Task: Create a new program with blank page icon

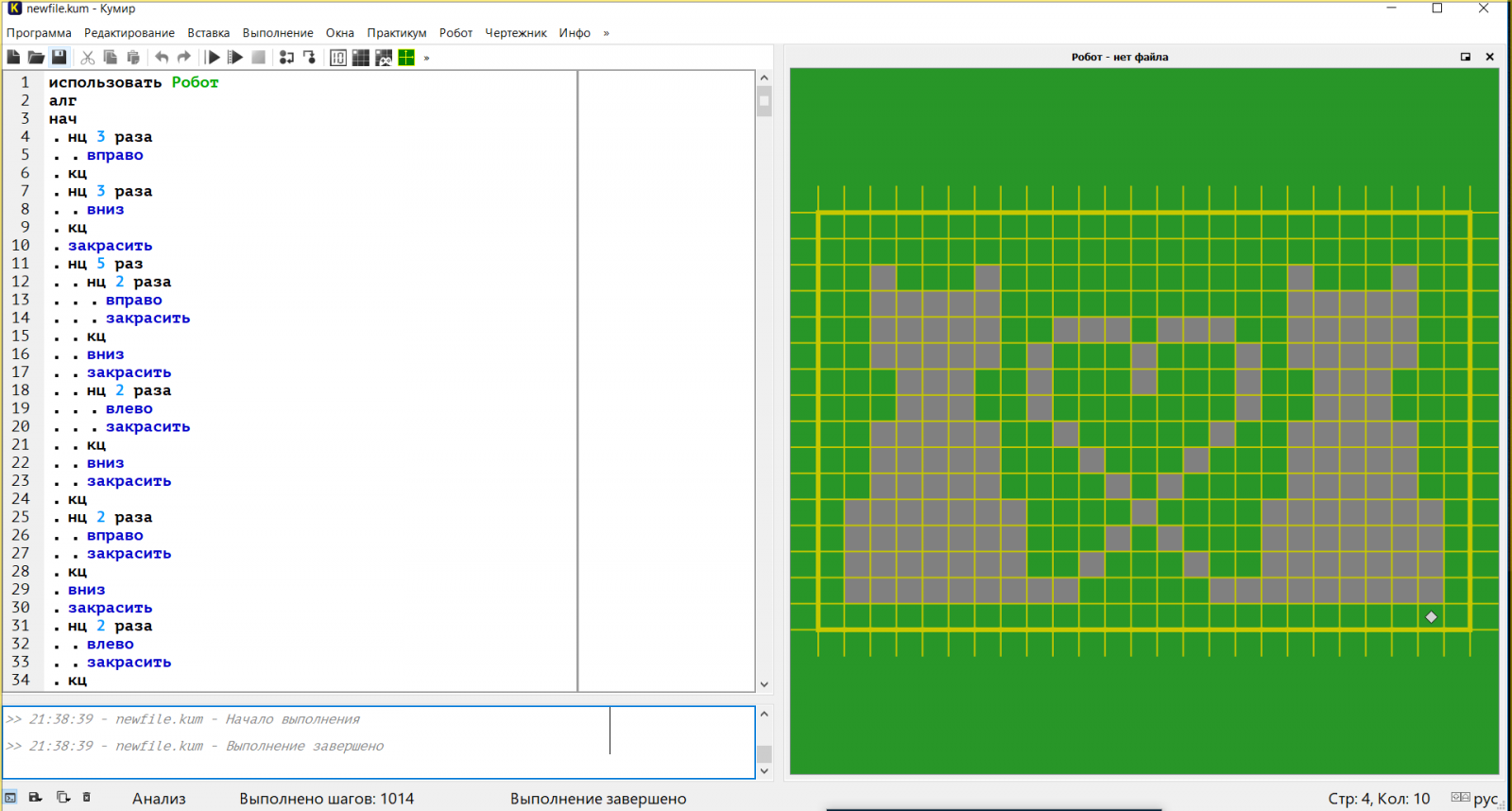Action: (x=13, y=58)
